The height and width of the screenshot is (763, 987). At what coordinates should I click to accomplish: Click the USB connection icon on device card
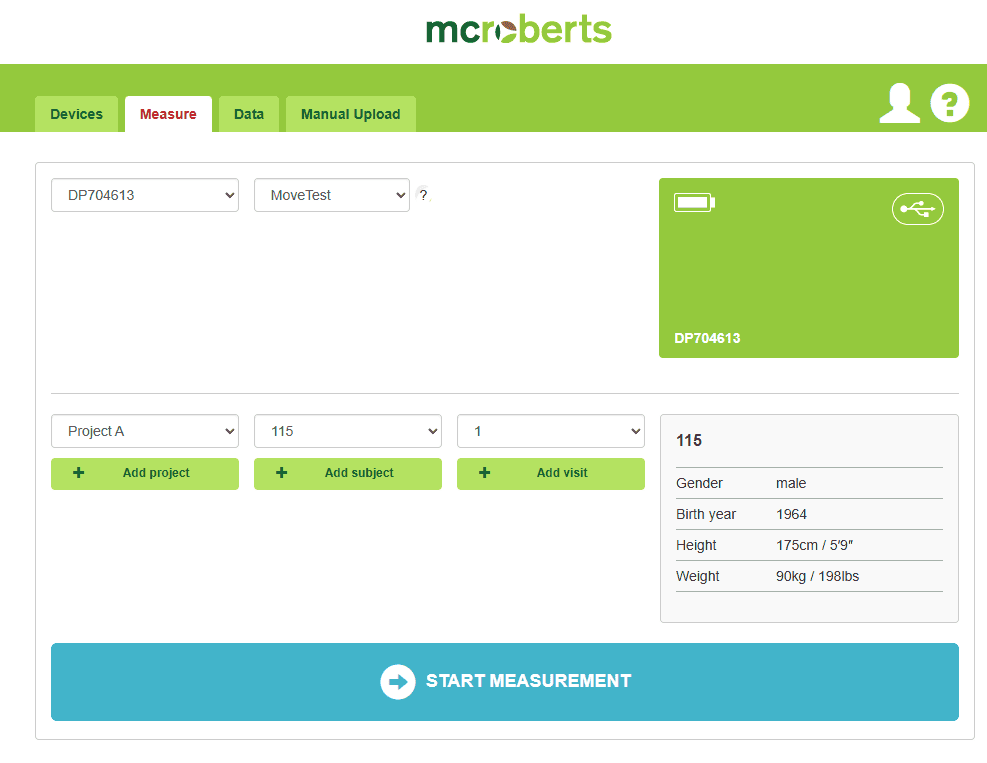(x=917, y=209)
